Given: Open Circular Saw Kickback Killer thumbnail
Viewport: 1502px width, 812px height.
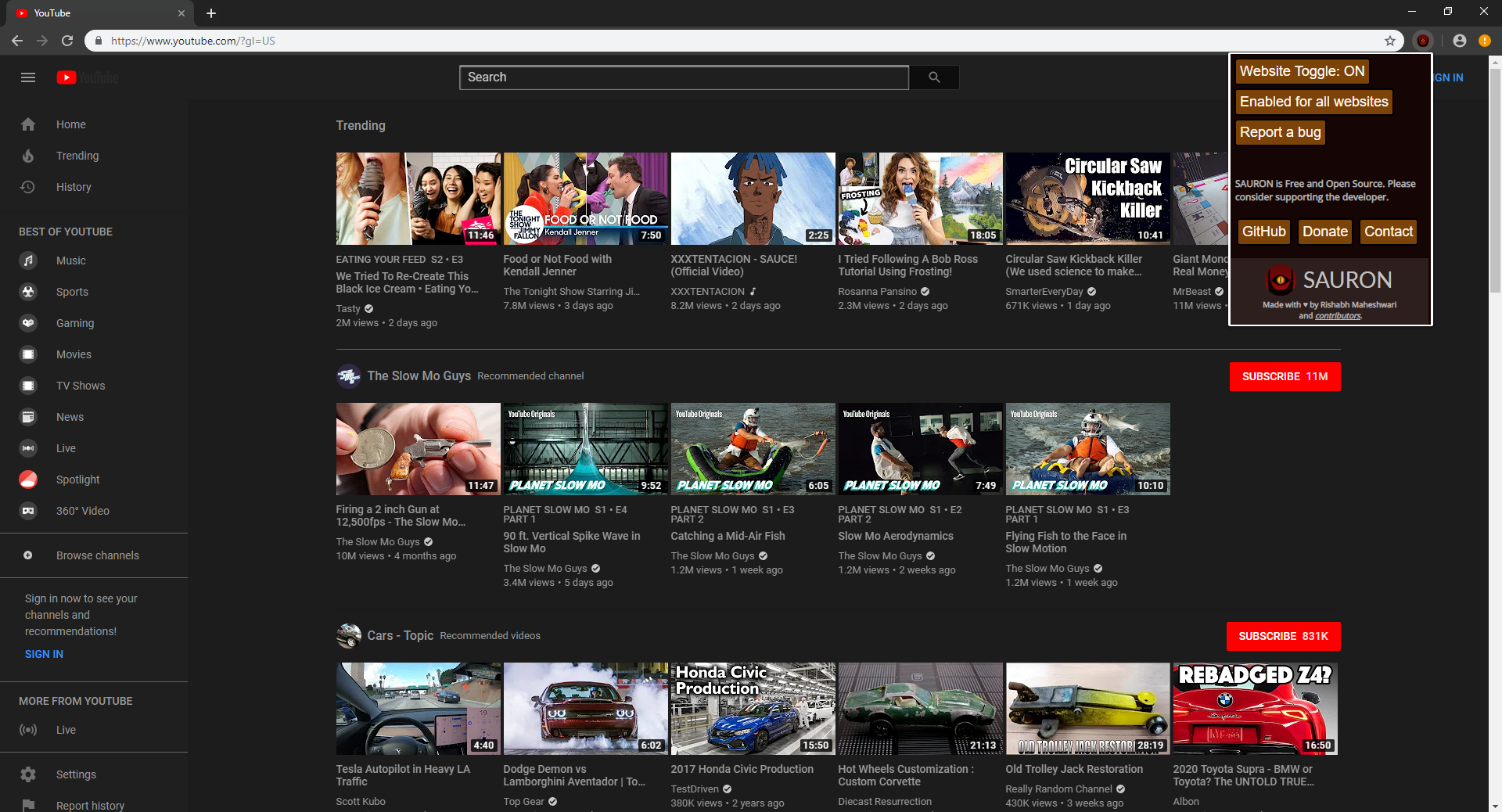Looking at the screenshot, I should click(1087, 199).
